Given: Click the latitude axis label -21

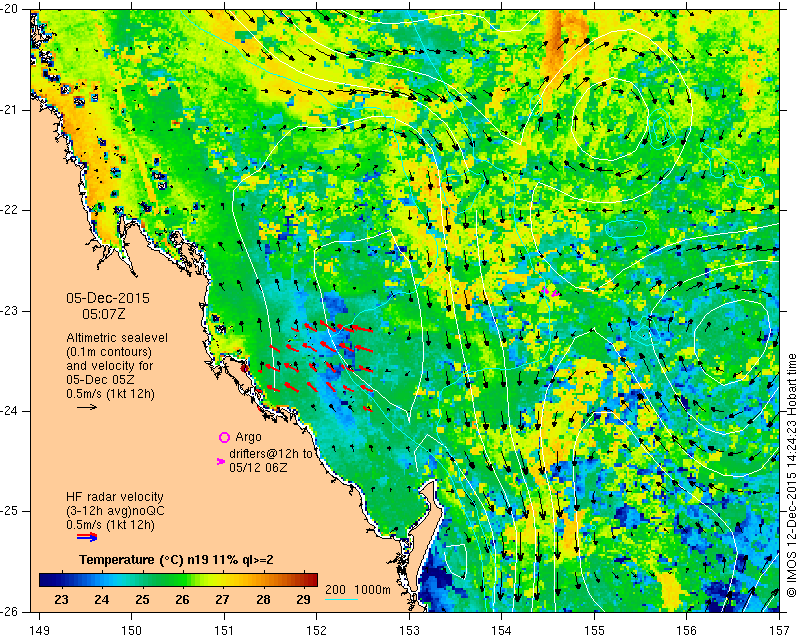Looking at the screenshot, I should [10, 110].
